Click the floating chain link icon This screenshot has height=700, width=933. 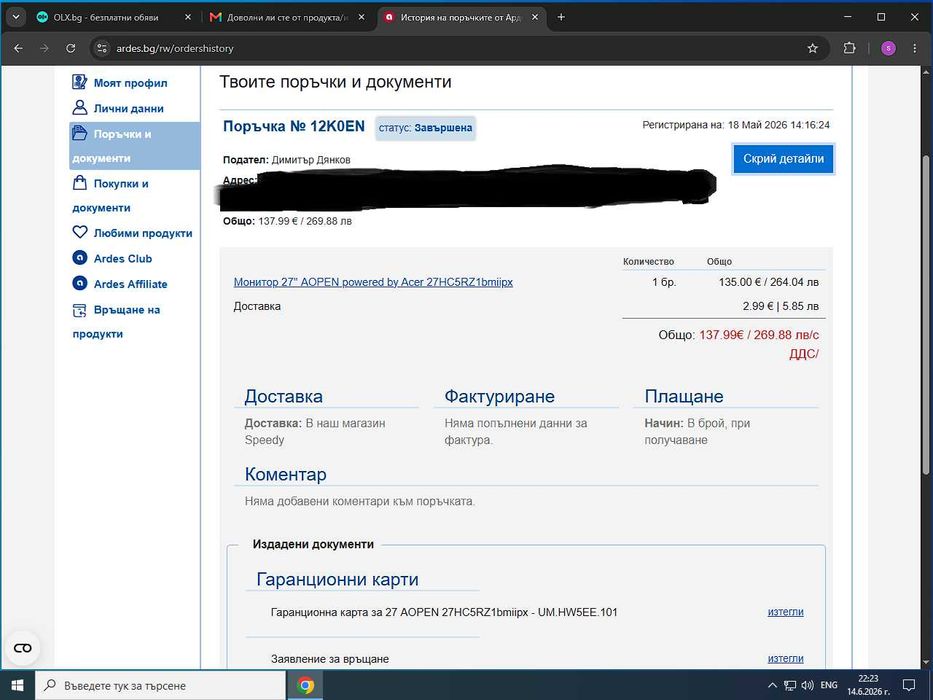click(x=23, y=648)
